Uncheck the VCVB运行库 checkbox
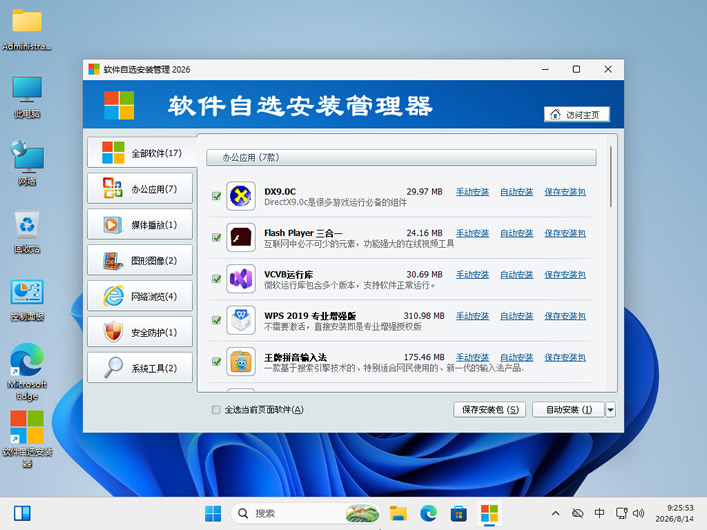This screenshot has height=530, width=707. [x=216, y=279]
